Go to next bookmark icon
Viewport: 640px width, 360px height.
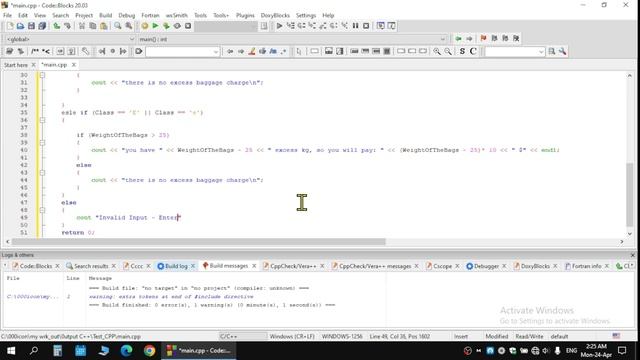[x=505, y=38]
